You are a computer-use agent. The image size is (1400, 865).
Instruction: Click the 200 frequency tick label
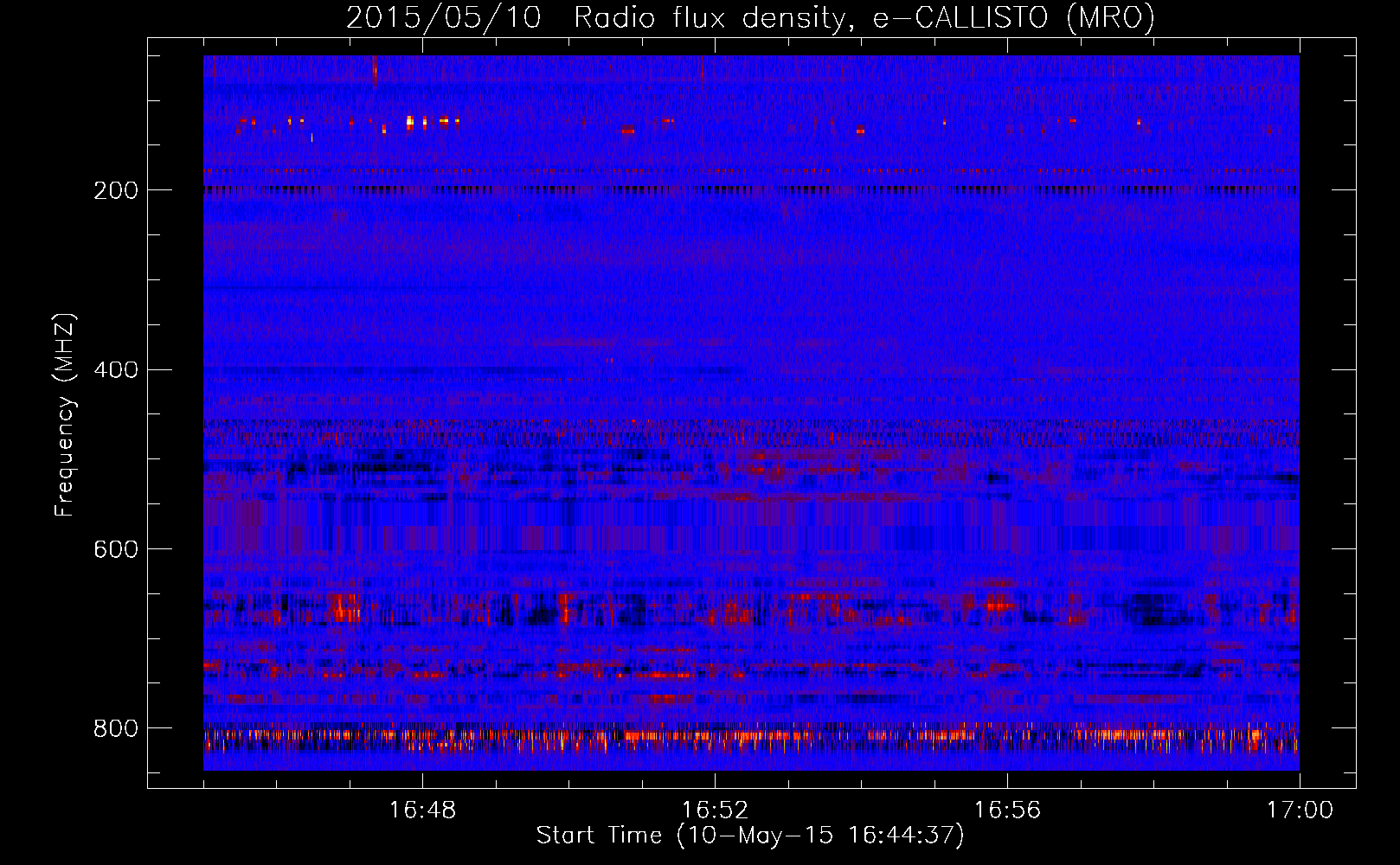click(x=116, y=190)
